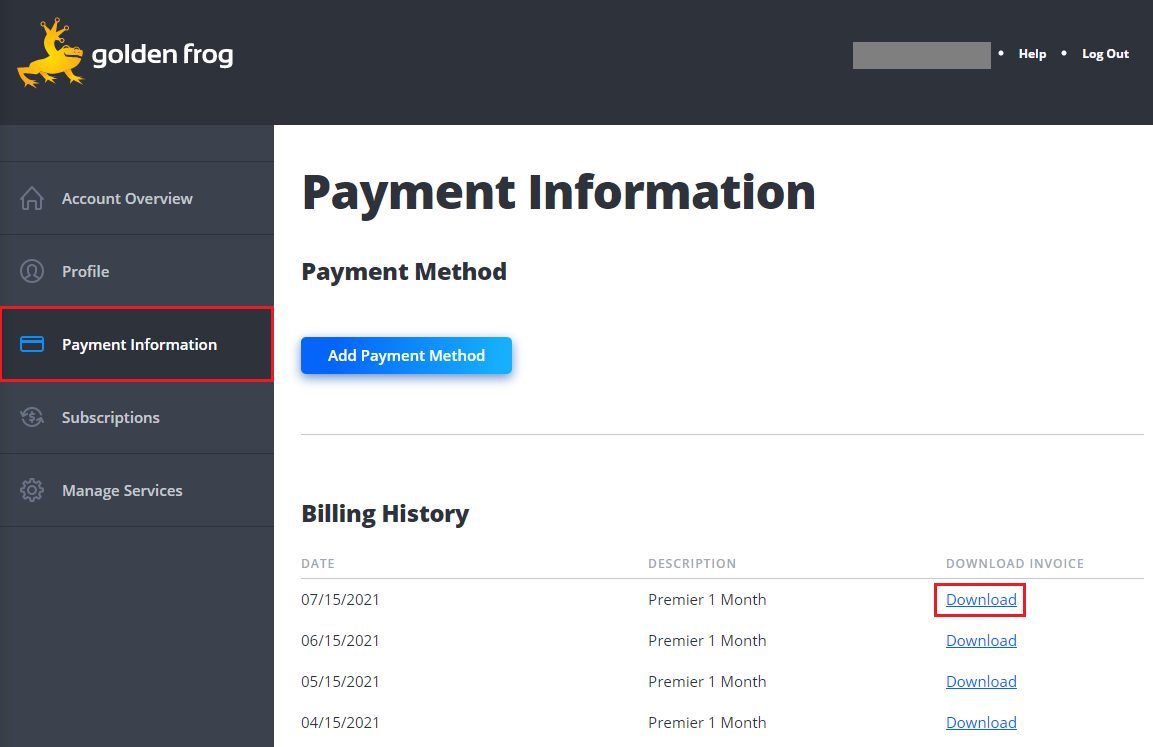Open Manage Services via the gear icon
1153x747 pixels.
[31, 490]
